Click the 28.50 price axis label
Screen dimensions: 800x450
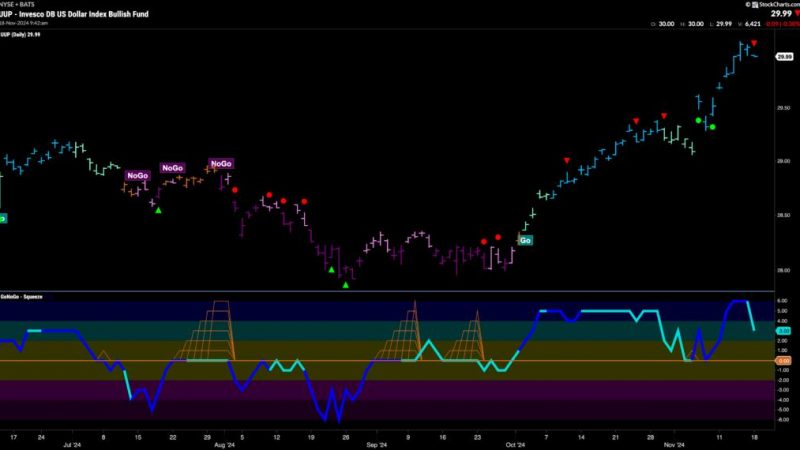point(784,215)
